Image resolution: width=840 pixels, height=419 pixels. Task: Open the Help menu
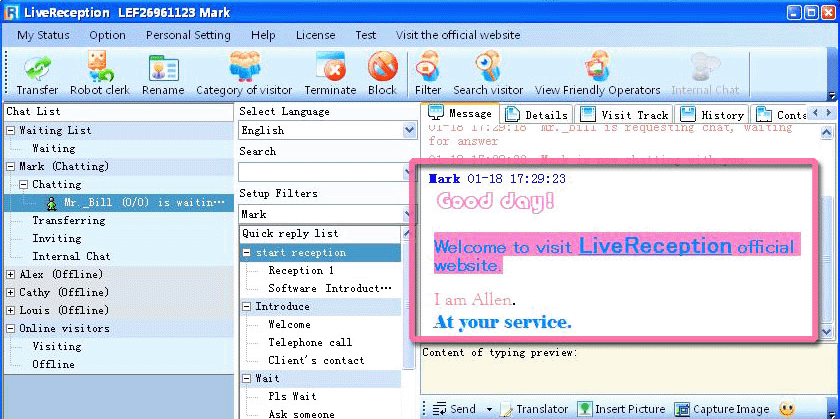[x=263, y=35]
